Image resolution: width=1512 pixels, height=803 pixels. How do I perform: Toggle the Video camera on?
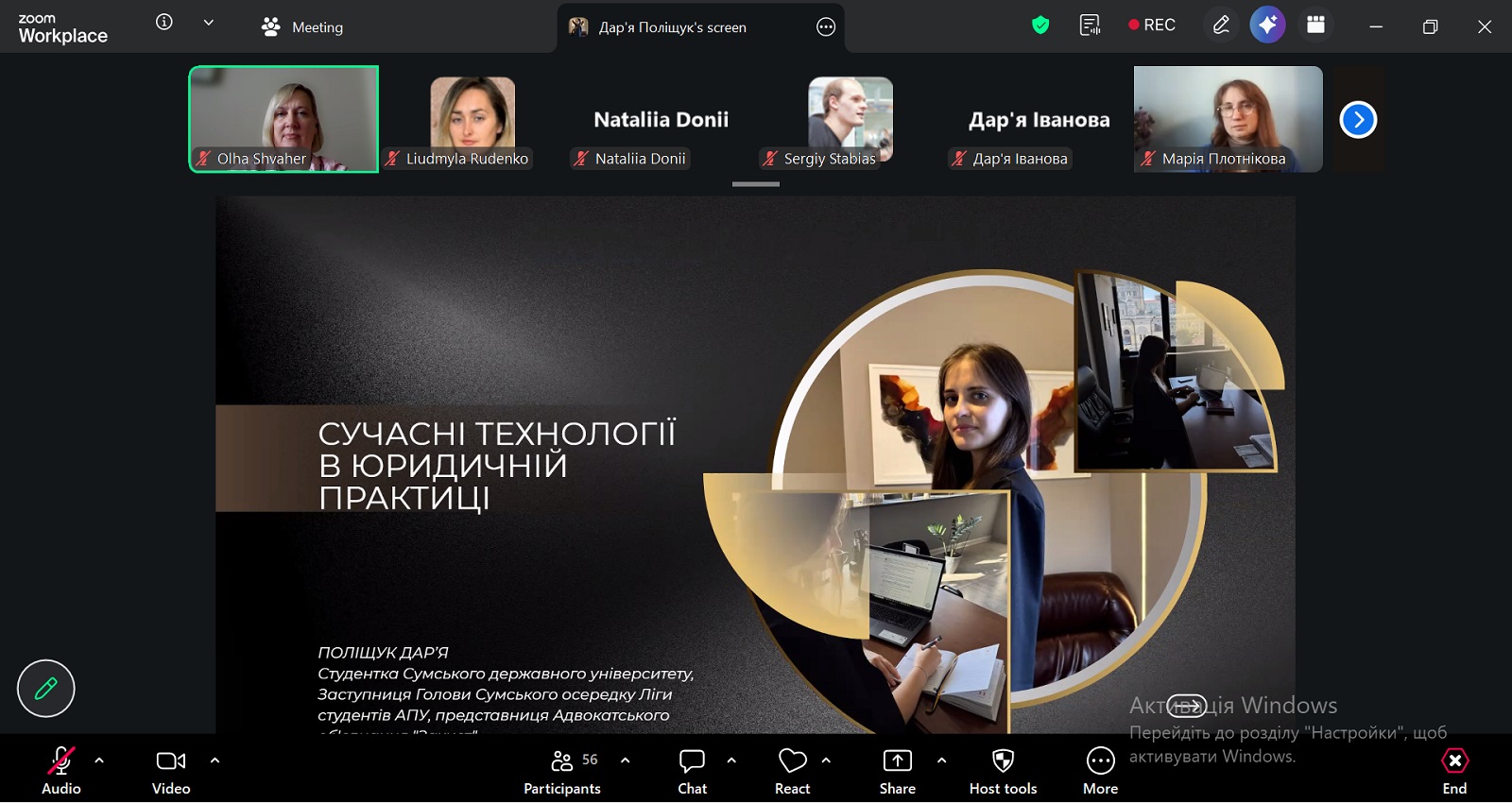171,770
